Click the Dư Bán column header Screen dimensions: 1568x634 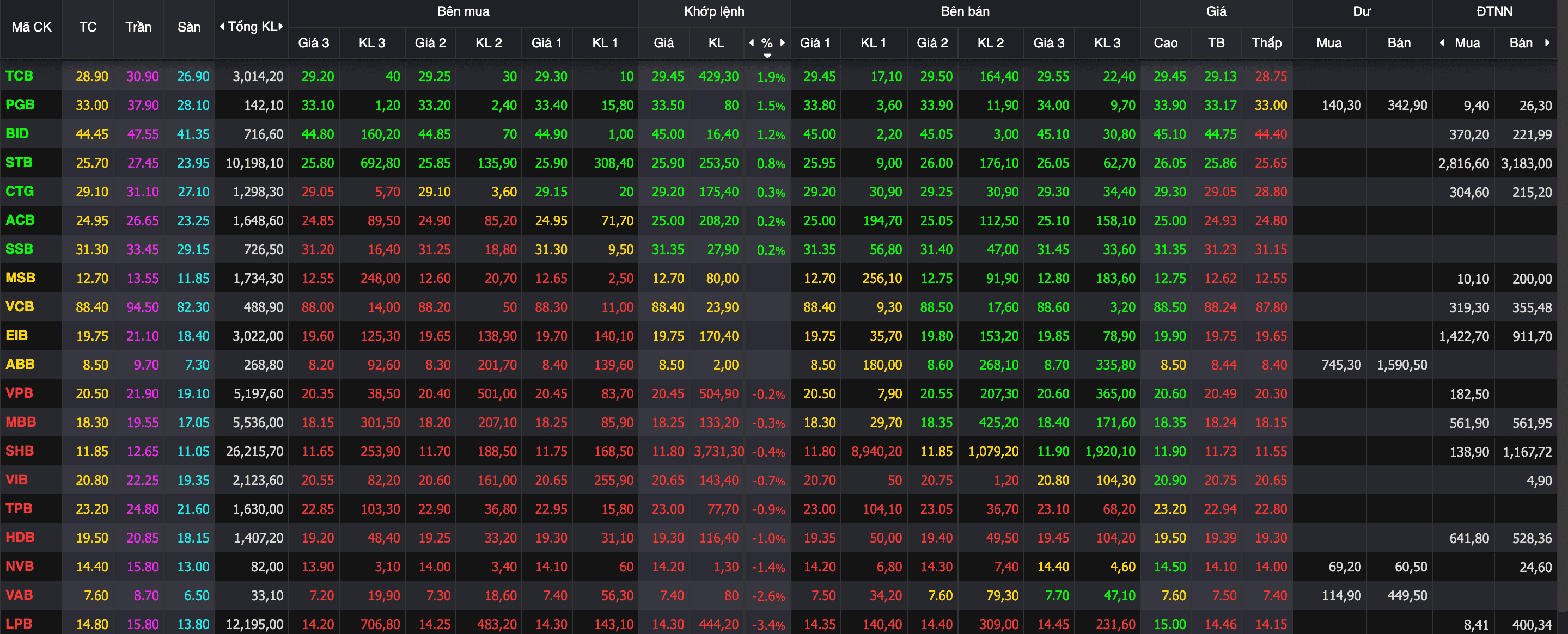click(x=1399, y=43)
